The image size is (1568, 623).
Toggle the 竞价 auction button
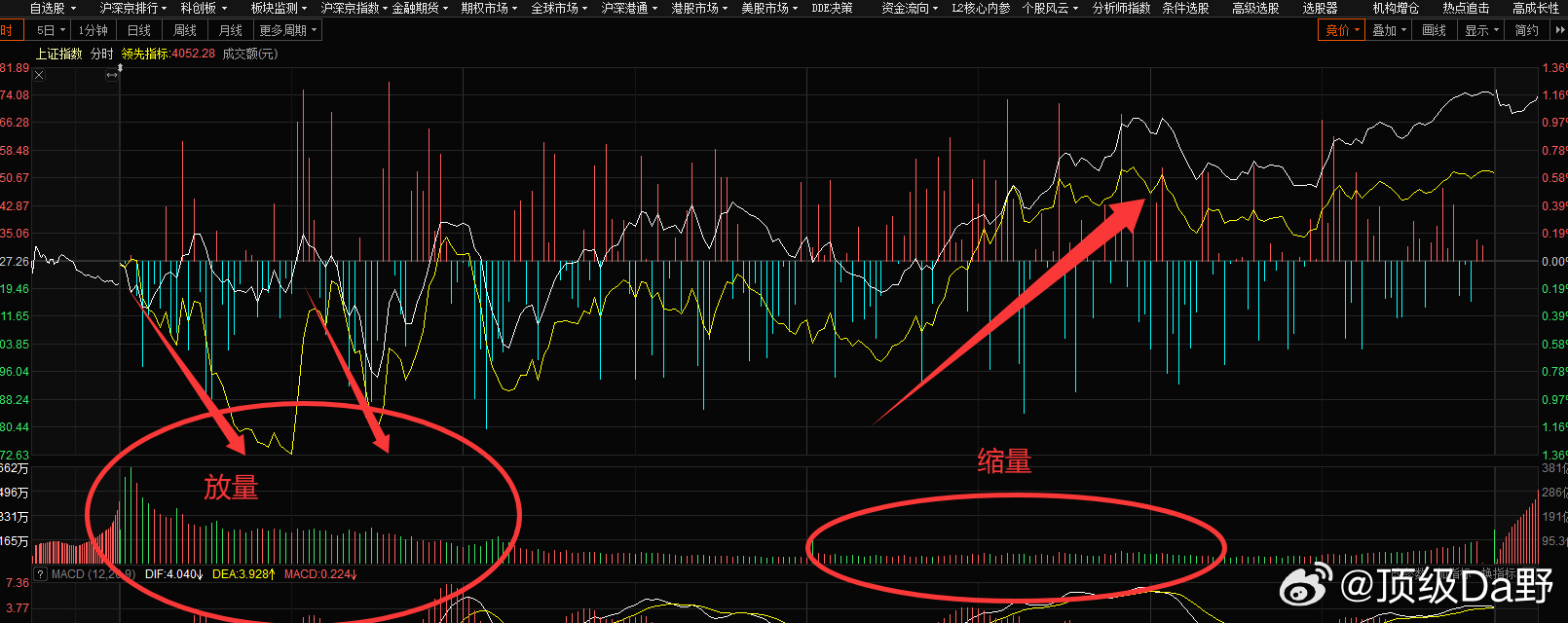point(1342,30)
